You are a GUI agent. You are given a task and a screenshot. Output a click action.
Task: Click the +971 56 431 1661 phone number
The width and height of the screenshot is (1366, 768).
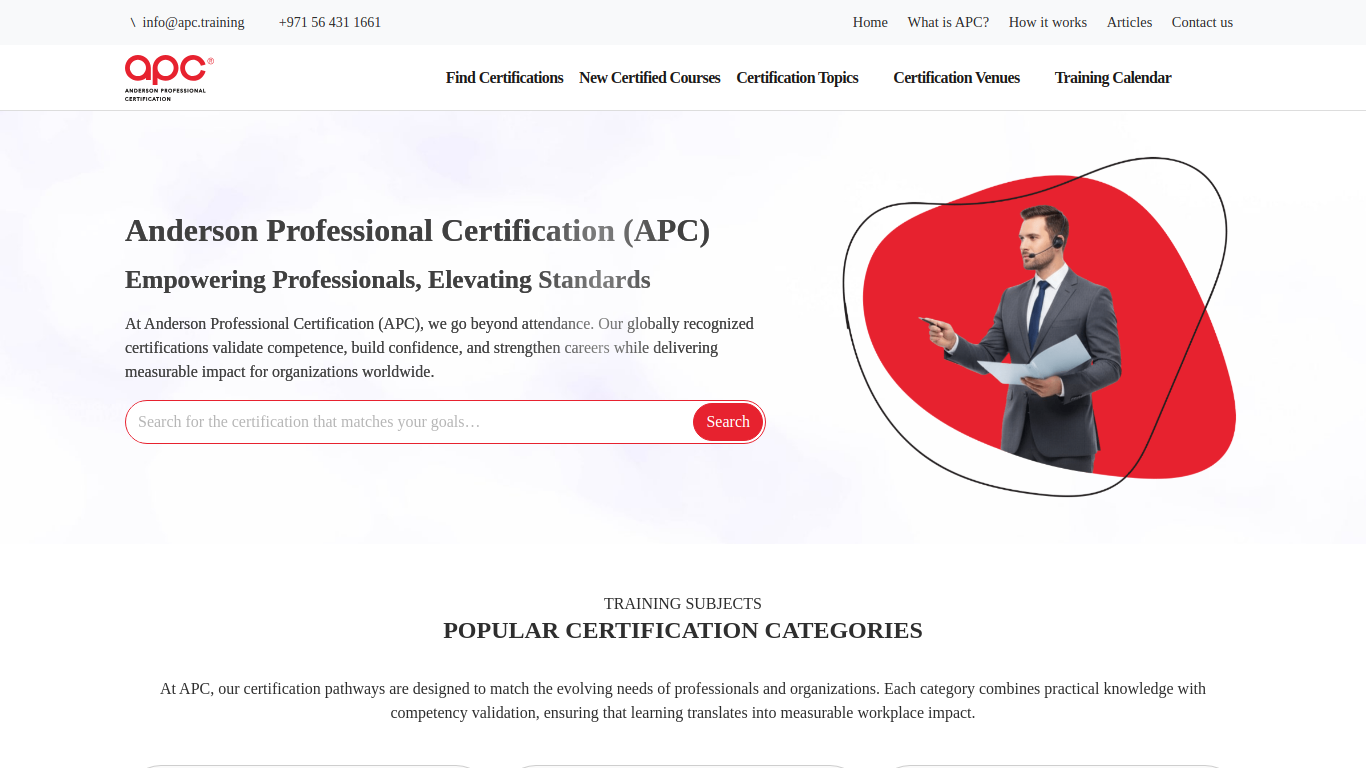click(x=329, y=22)
